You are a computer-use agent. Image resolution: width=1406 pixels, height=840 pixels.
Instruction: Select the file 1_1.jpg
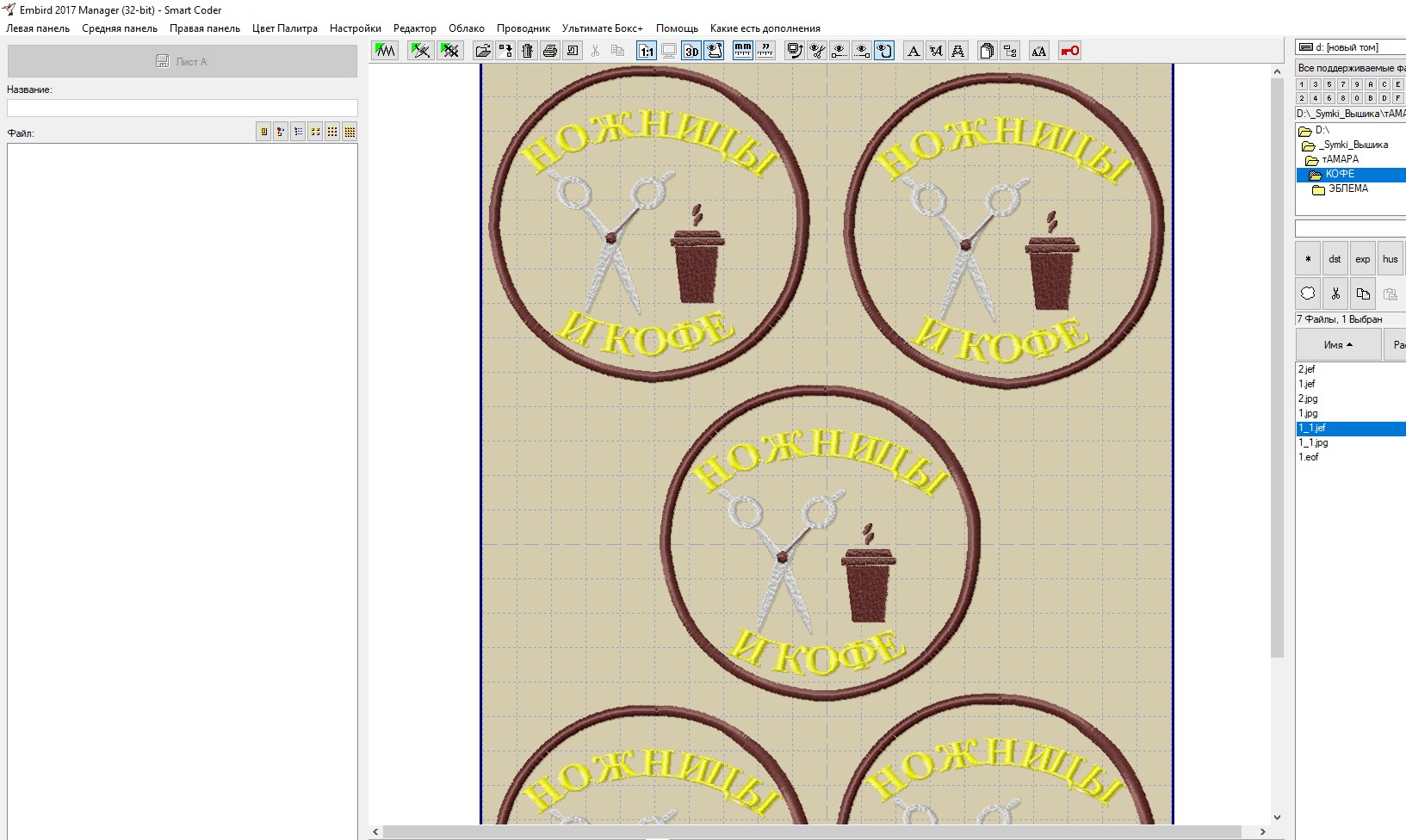(x=1314, y=442)
